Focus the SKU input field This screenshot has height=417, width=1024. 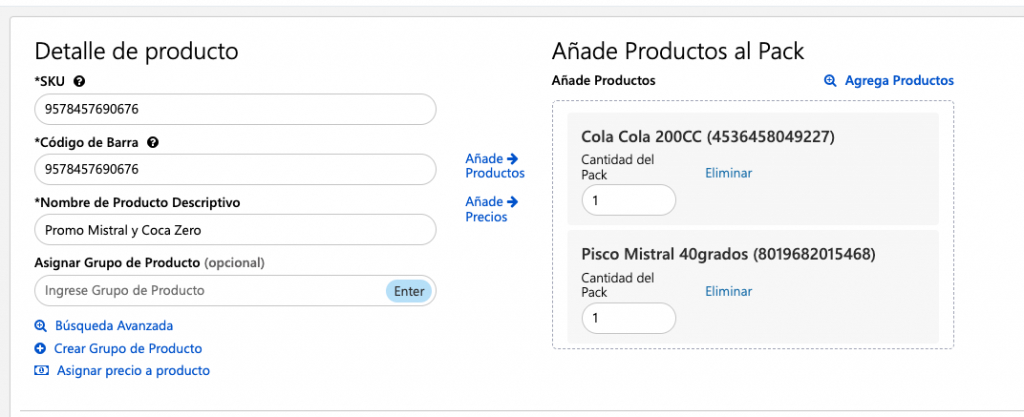235,110
